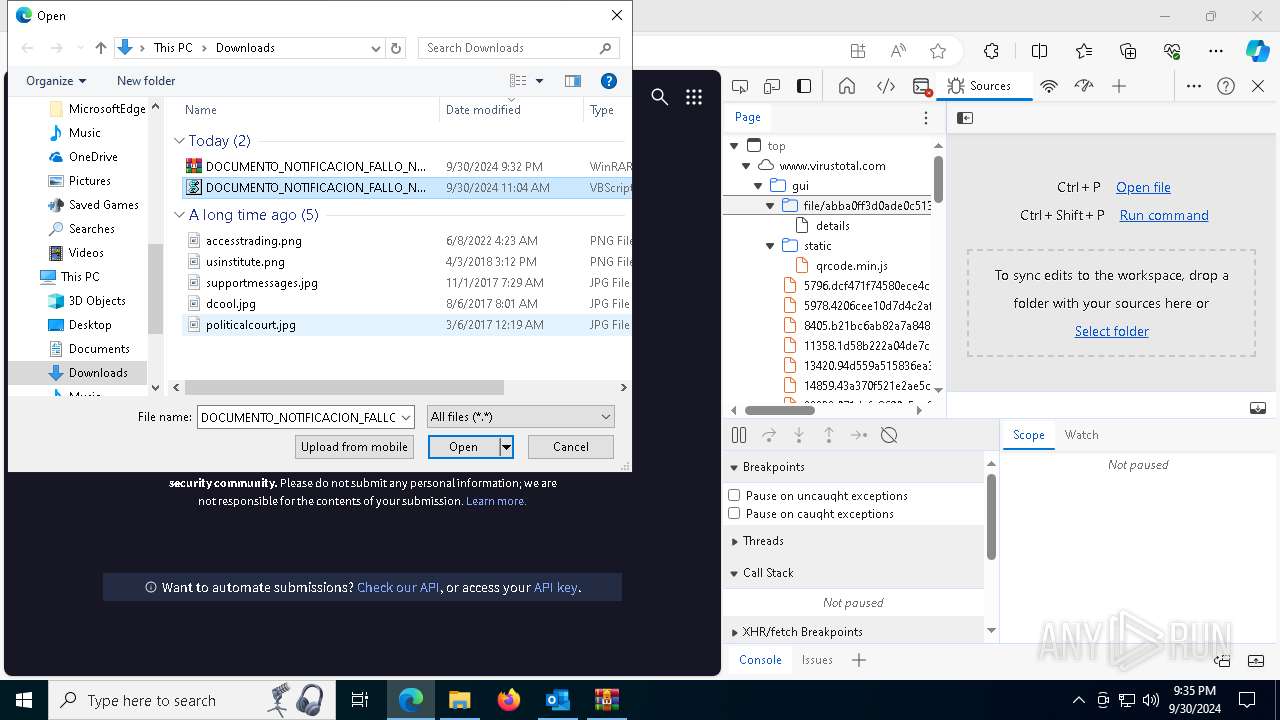Collapse the A long time ago group

pyautogui.click(x=180, y=215)
